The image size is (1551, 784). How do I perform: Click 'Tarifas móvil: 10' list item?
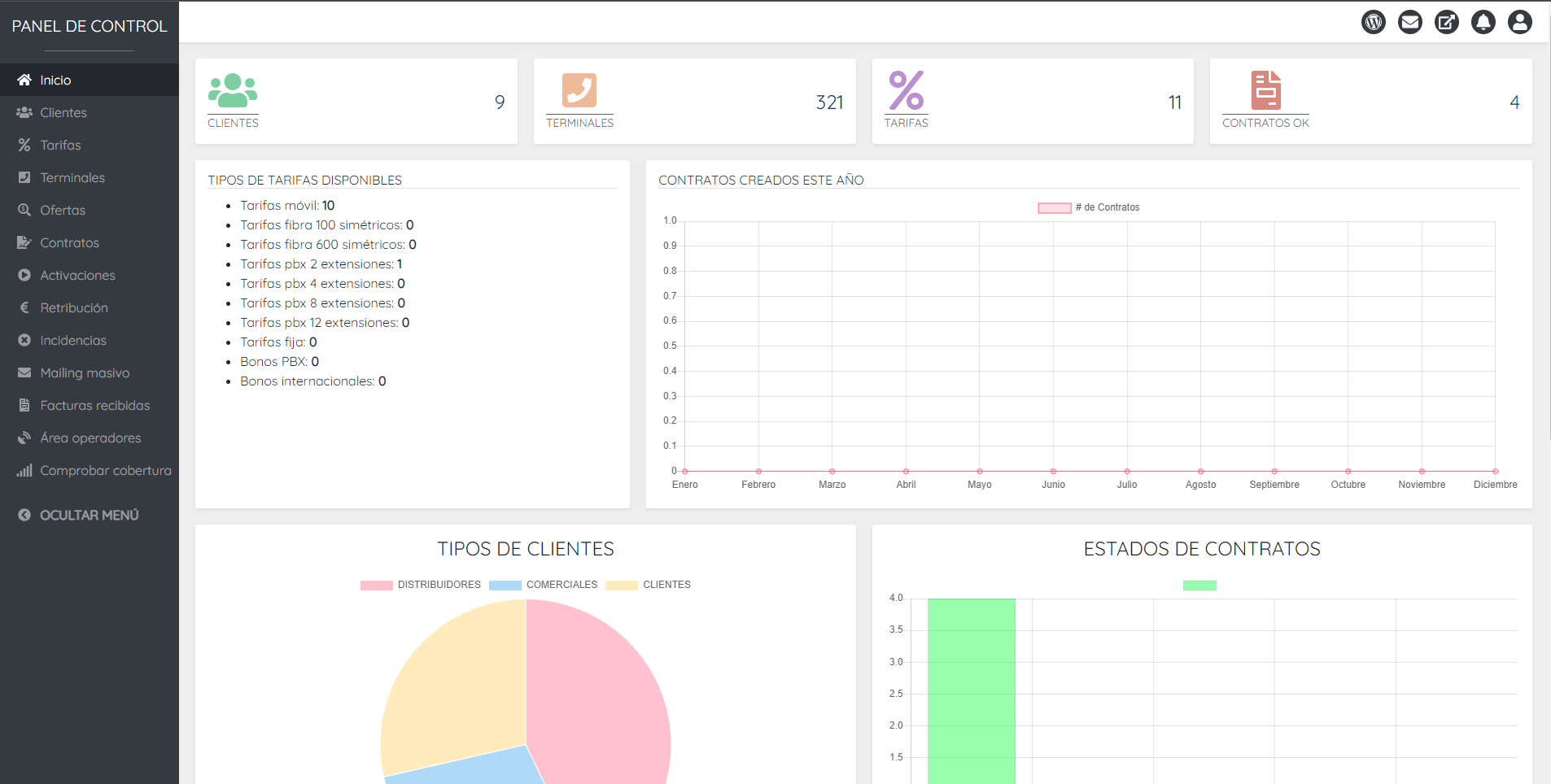click(x=287, y=206)
